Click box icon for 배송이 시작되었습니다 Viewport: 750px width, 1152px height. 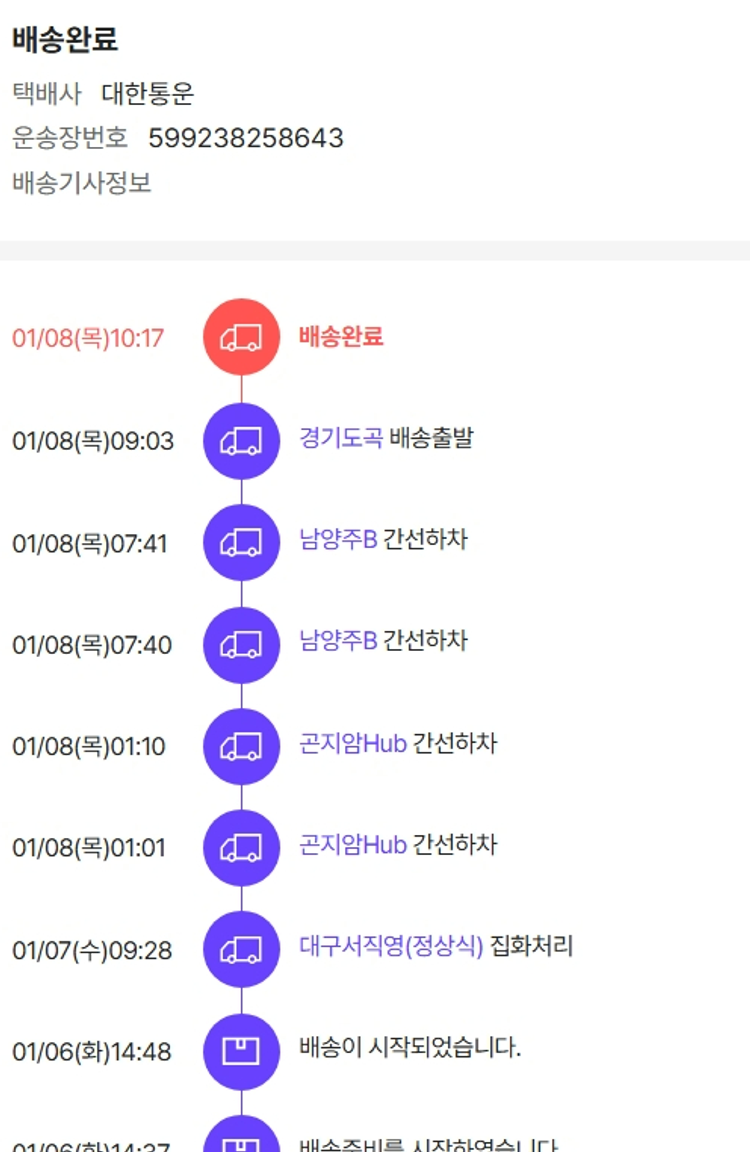point(241,1051)
